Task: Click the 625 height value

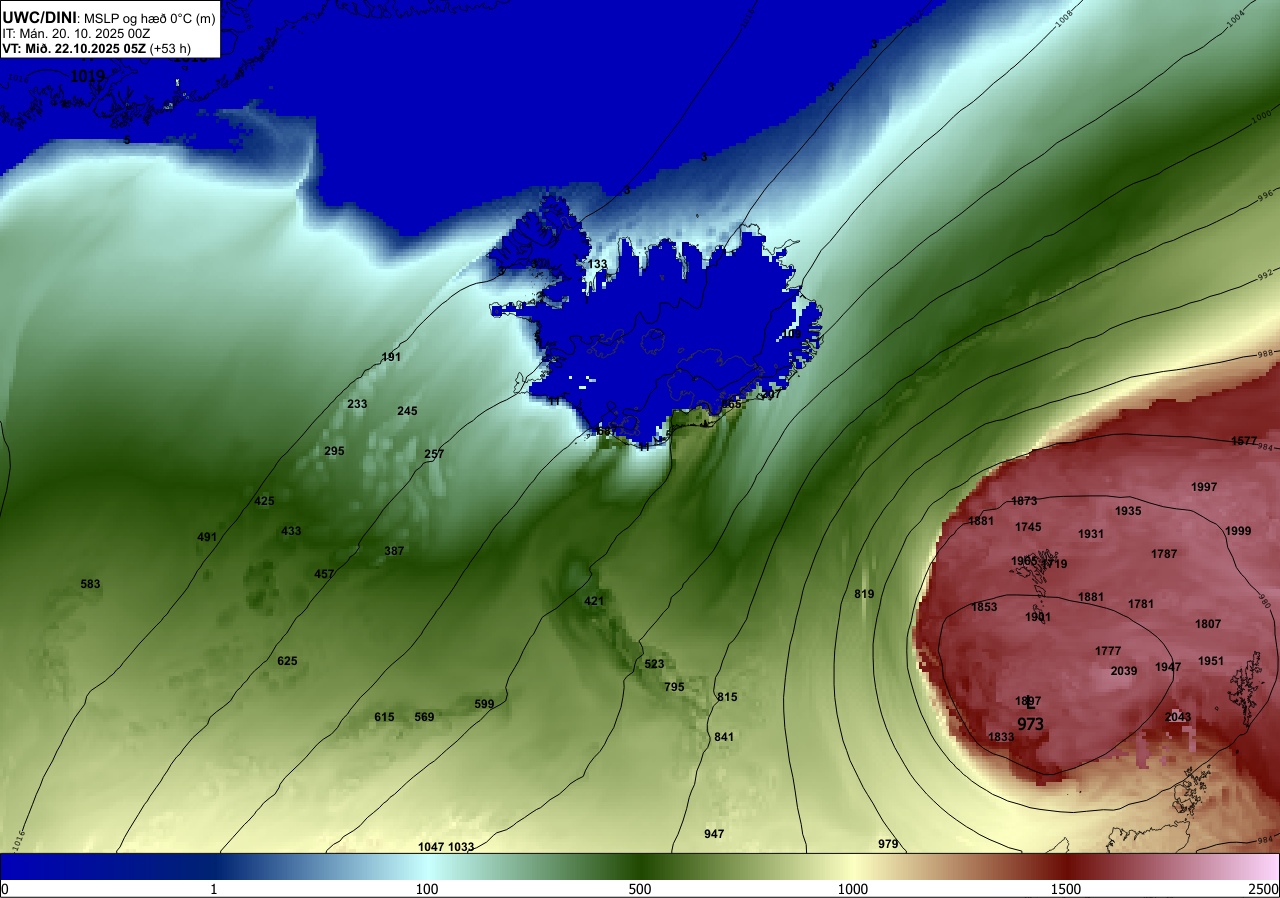Action: coord(287,661)
